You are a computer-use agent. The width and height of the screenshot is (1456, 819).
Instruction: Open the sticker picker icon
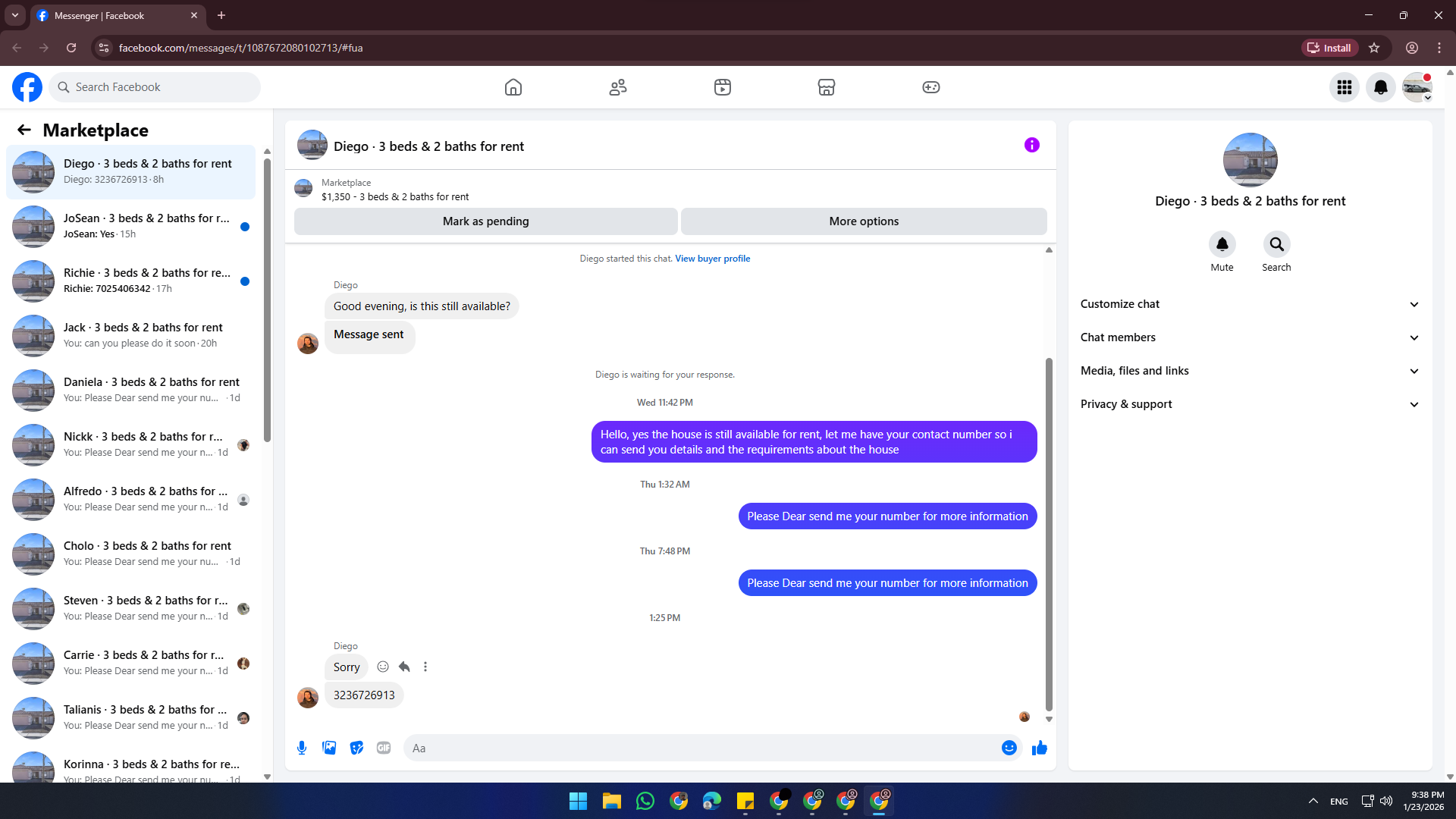click(356, 748)
